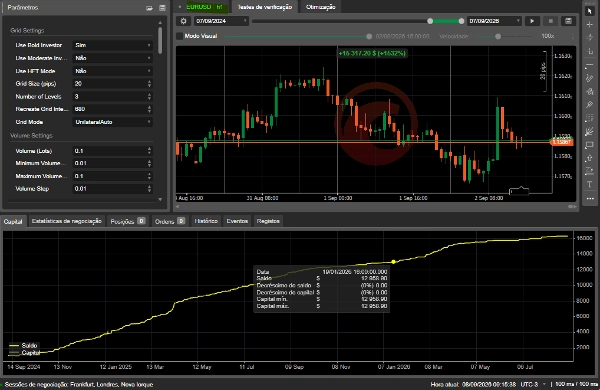This screenshot has width=600, height=390.
Task: Select the fan lines tool
Action: click(590, 131)
